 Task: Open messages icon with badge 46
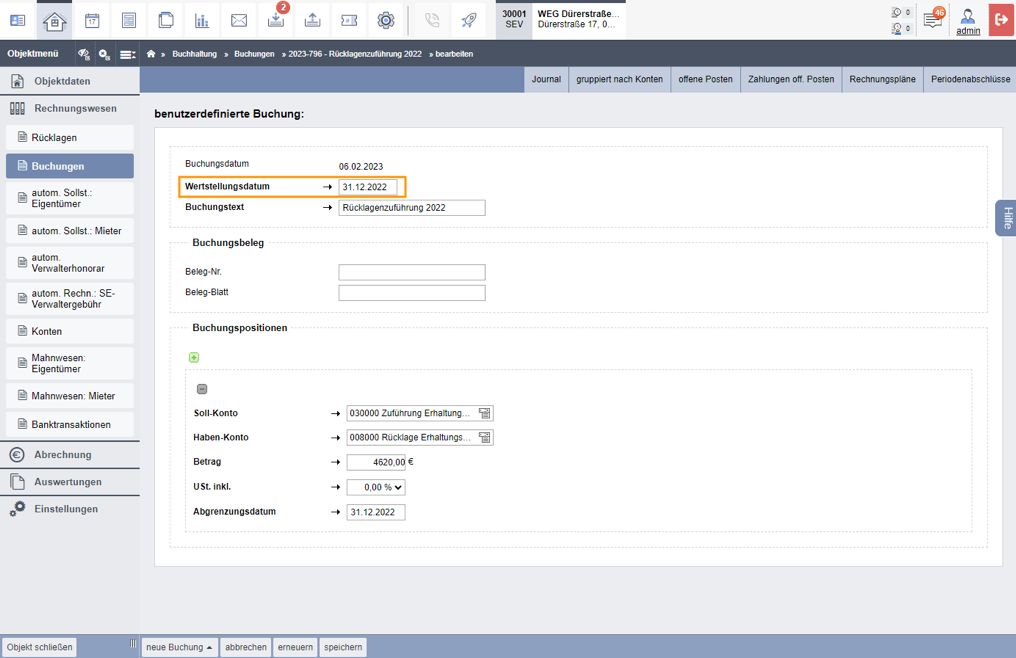(x=933, y=19)
